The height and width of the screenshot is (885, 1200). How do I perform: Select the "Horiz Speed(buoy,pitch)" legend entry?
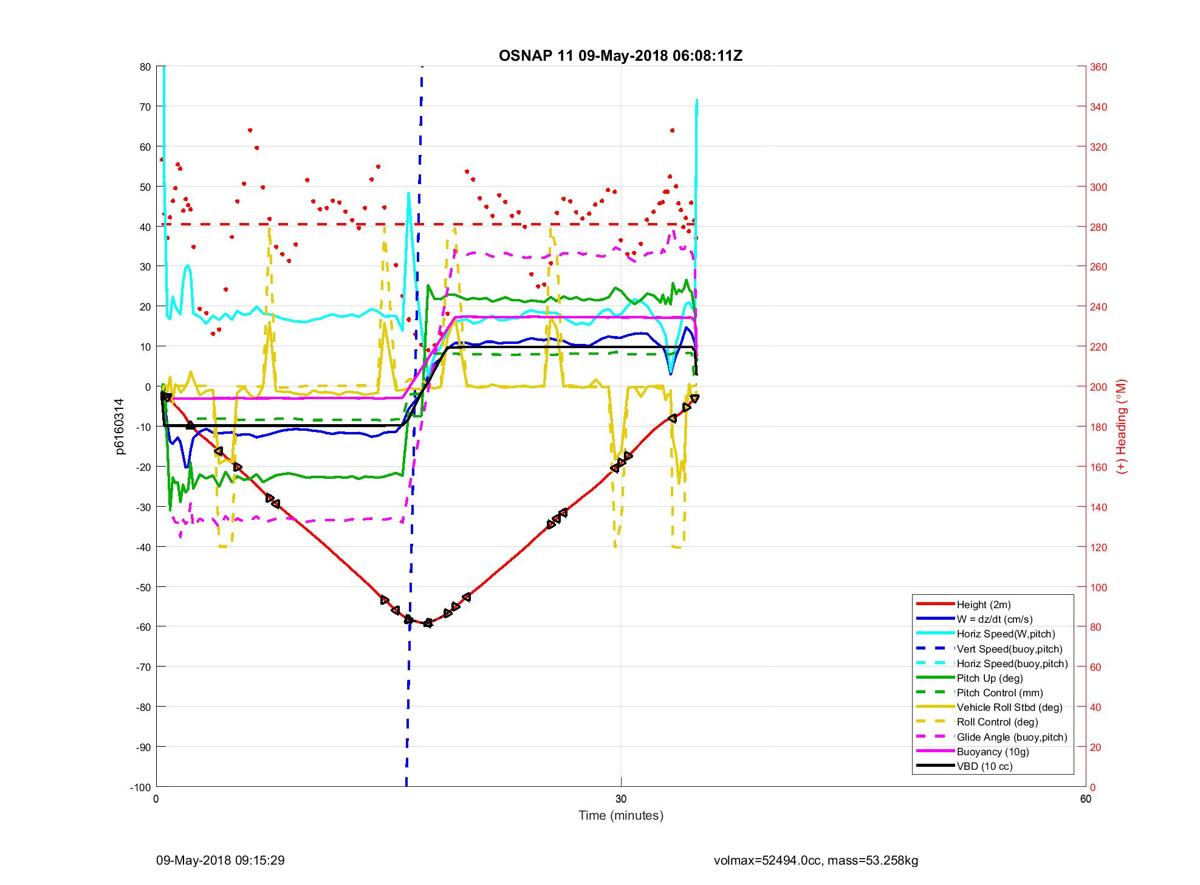pos(1013,664)
